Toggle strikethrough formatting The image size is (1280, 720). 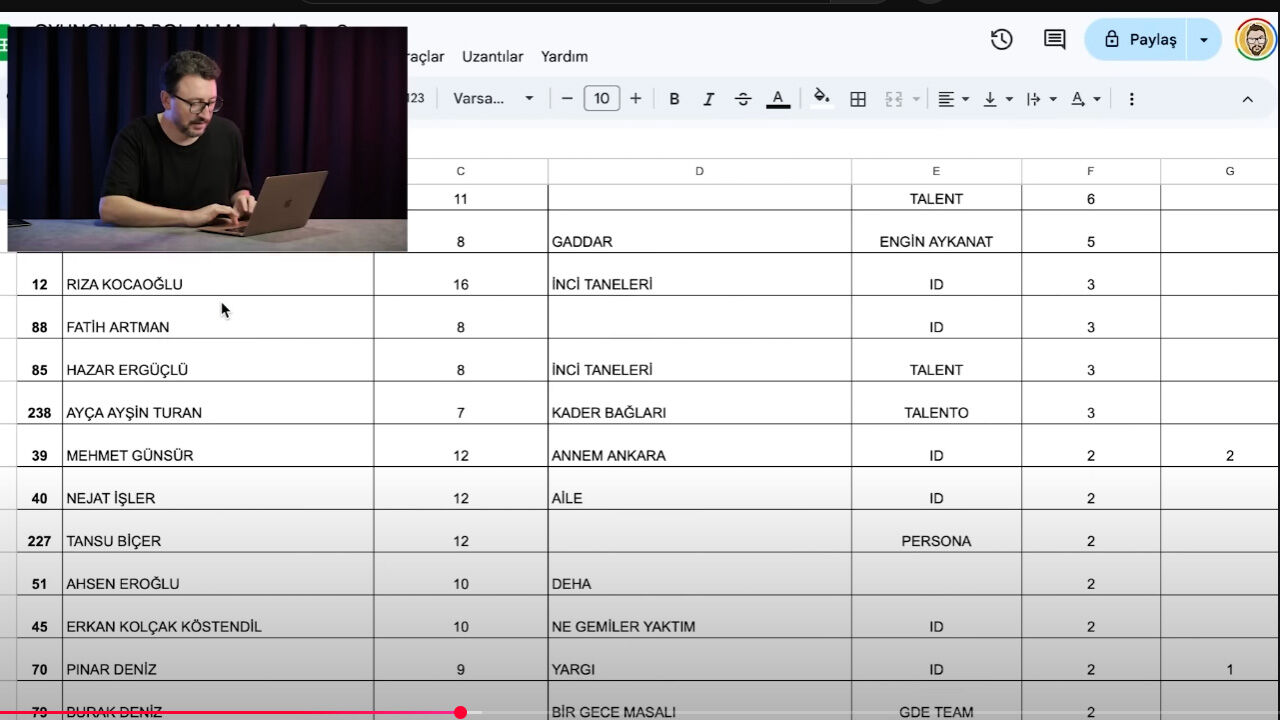(743, 99)
